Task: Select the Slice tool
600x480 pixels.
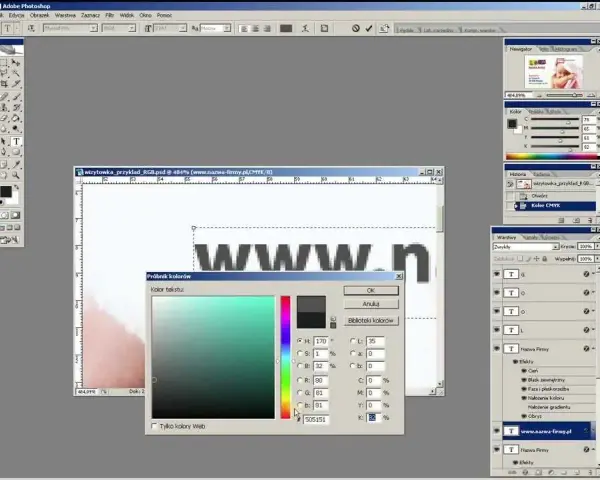Action: click(16, 83)
